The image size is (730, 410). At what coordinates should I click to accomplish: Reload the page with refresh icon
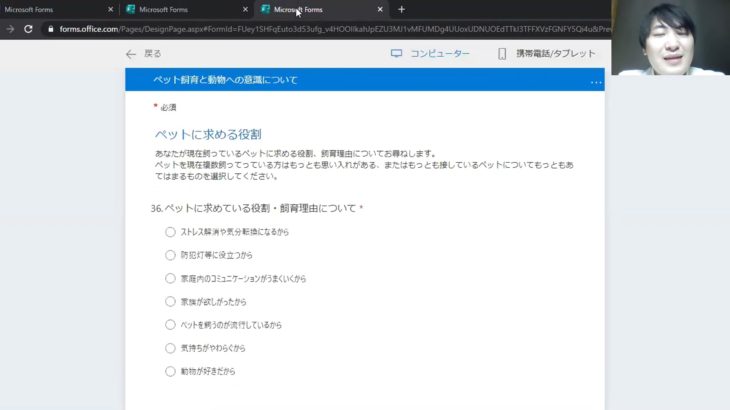tap(28, 29)
